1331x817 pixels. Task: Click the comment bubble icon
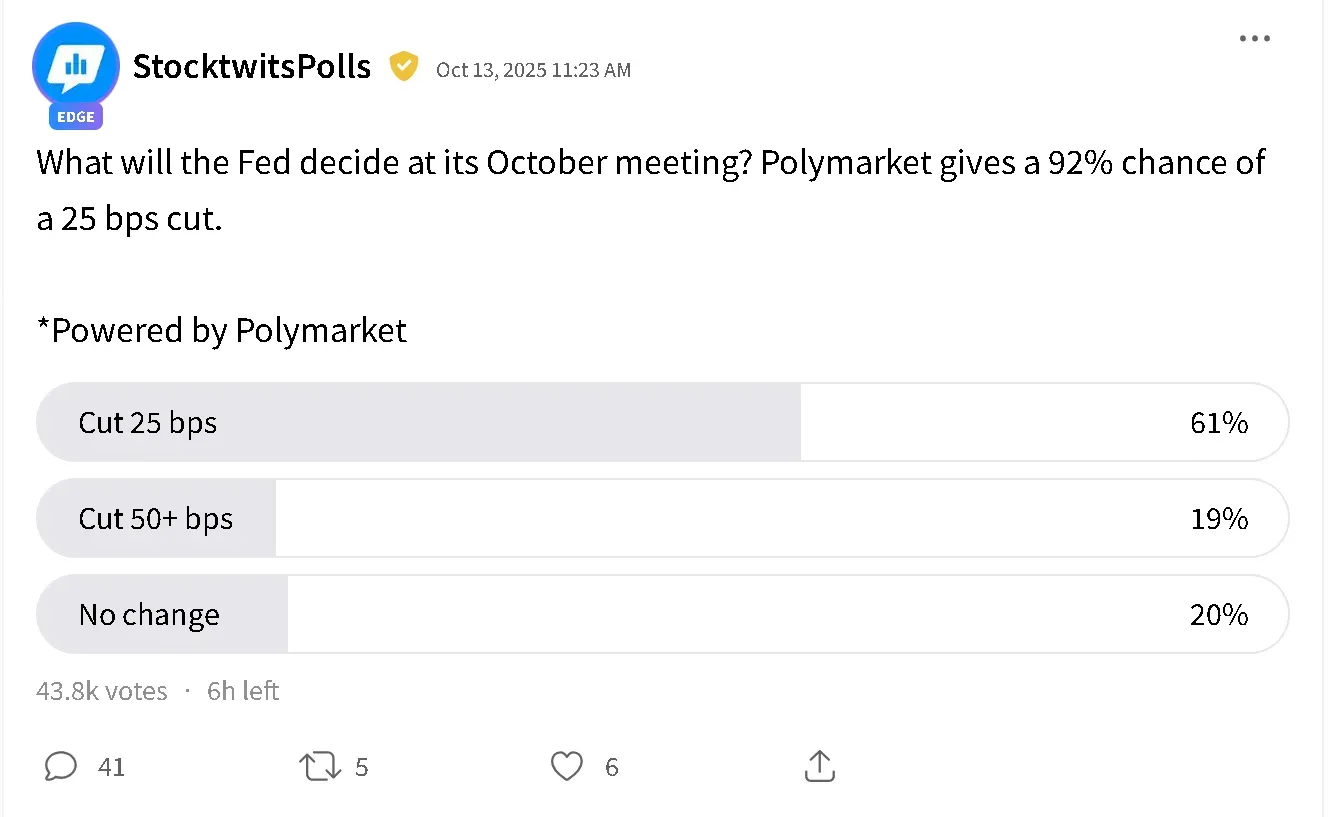point(60,766)
